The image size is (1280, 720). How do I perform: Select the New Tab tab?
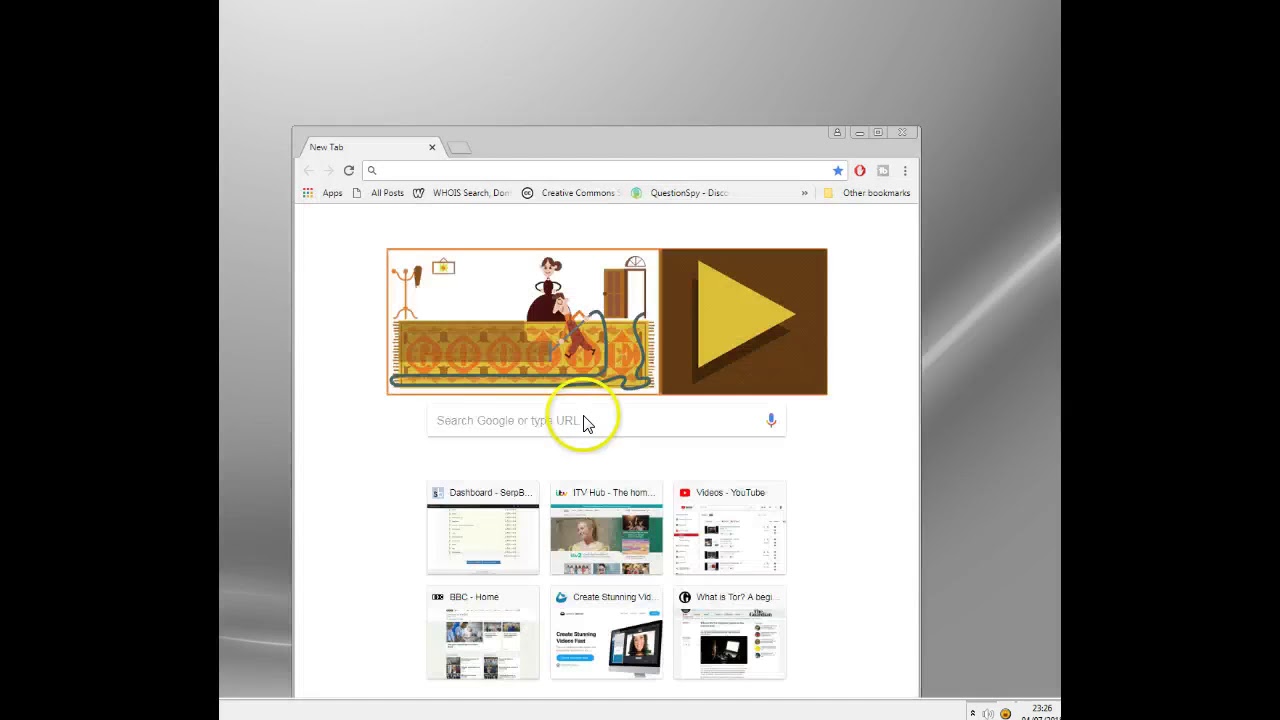(x=370, y=147)
